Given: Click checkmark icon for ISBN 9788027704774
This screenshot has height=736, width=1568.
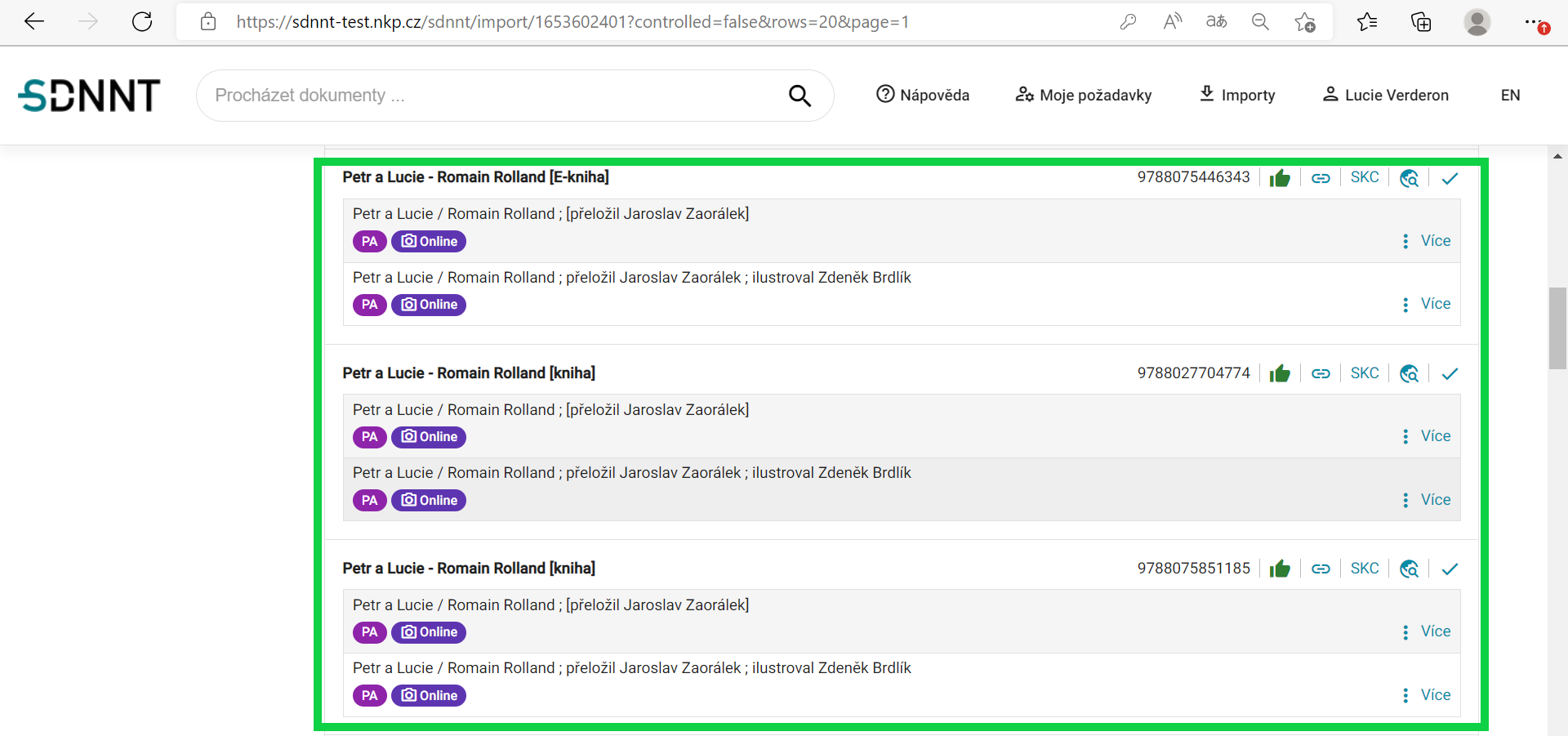Looking at the screenshot, I should coord(1450,373).
